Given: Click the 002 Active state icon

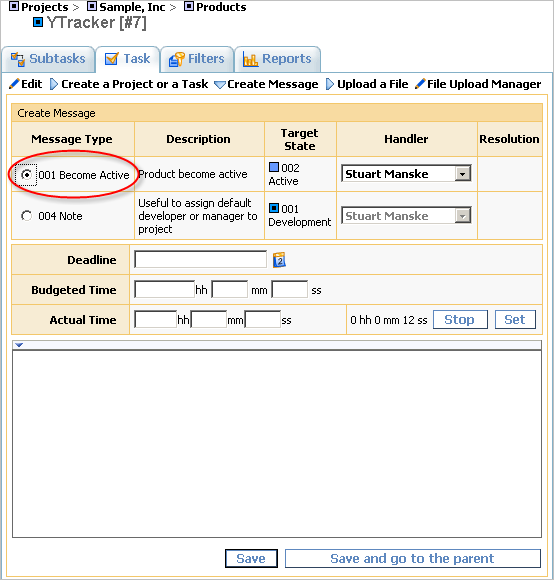Looking at the screenshot, I should [274, 167].
